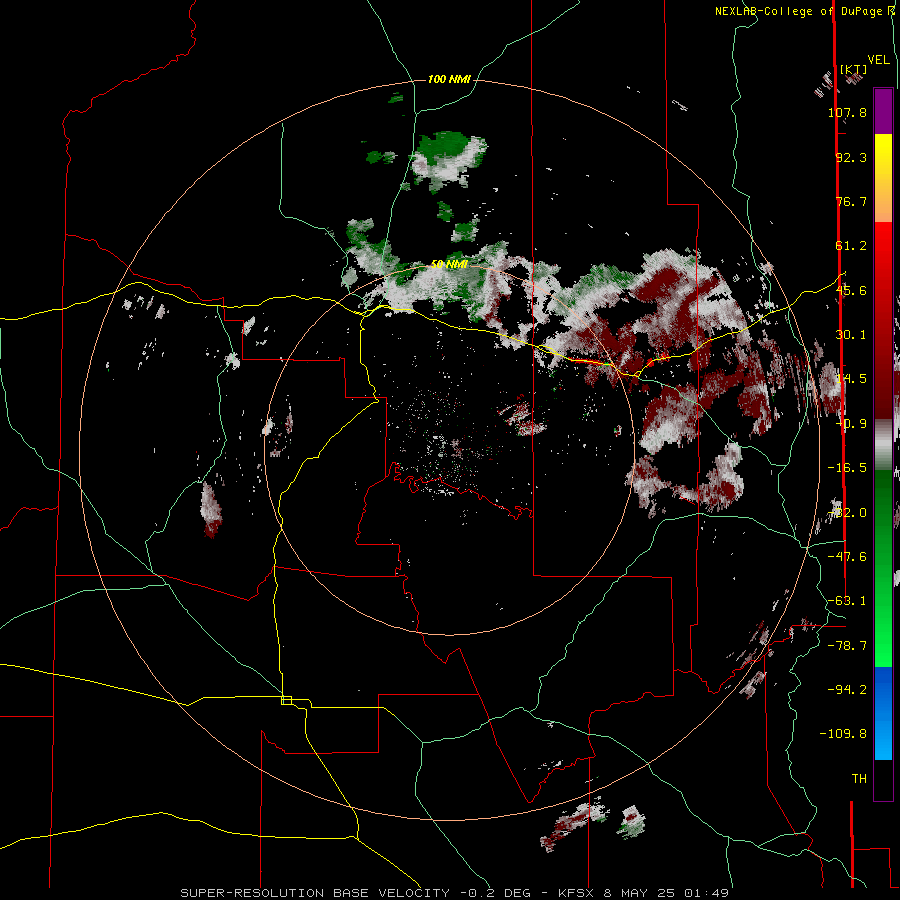
Task: Click the yellow-orange segment of the velocity color bar
Action: [x=883, y=178]
